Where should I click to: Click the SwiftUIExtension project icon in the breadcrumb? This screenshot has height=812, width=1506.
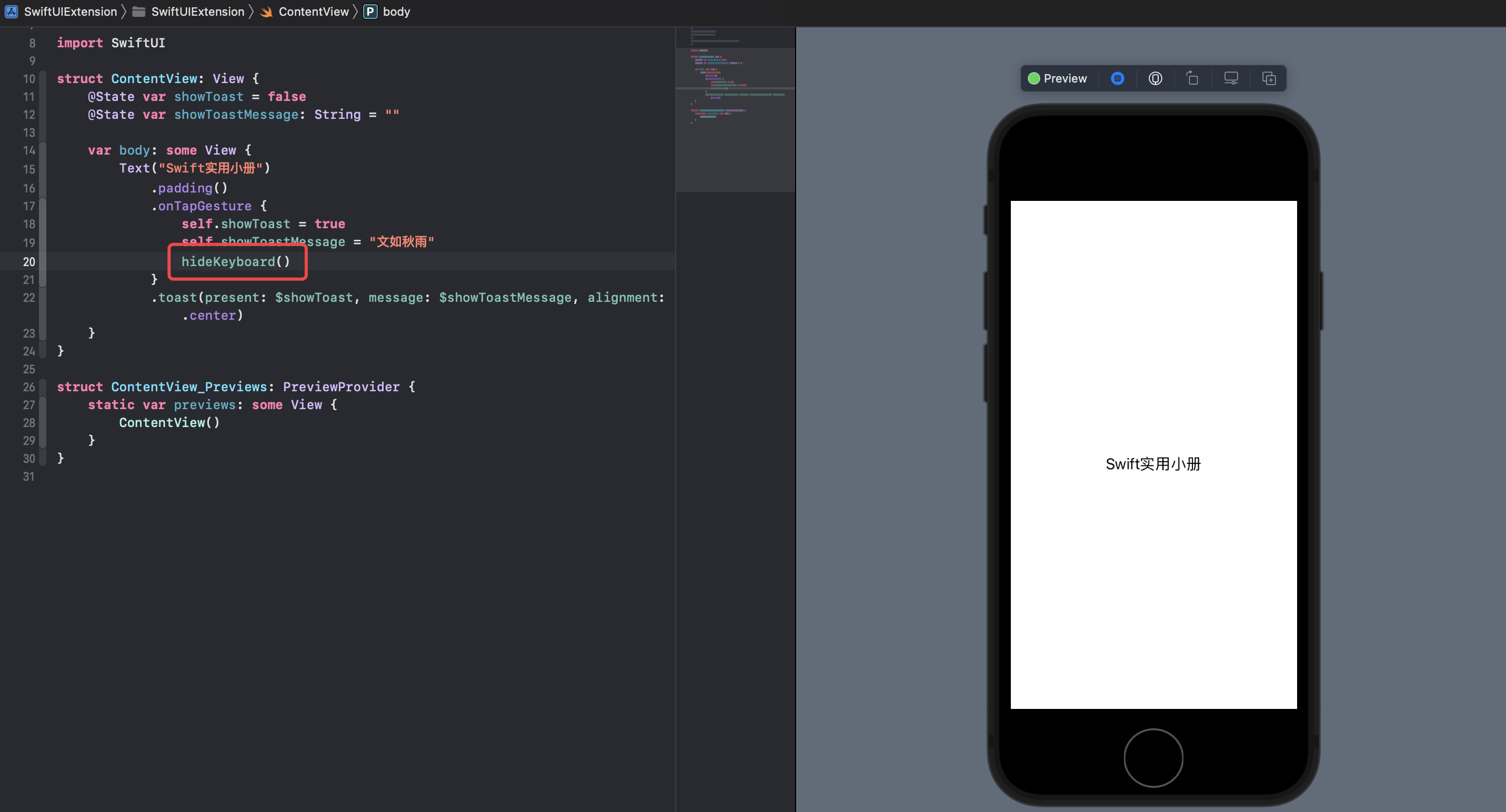tap(11, 12)
